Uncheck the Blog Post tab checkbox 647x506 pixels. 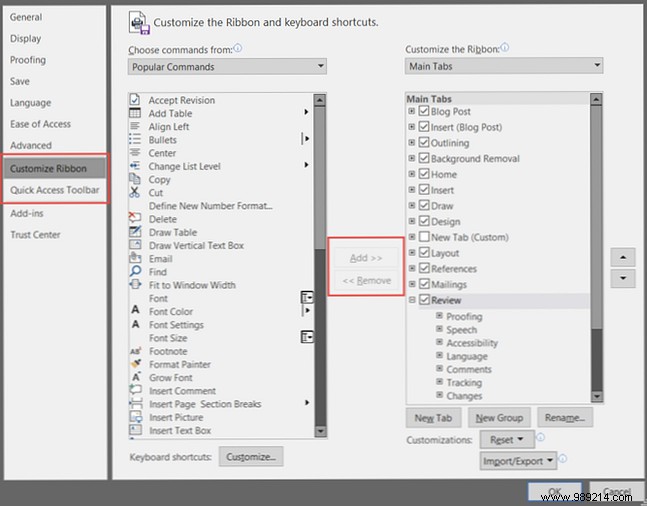tap(424, 111)
